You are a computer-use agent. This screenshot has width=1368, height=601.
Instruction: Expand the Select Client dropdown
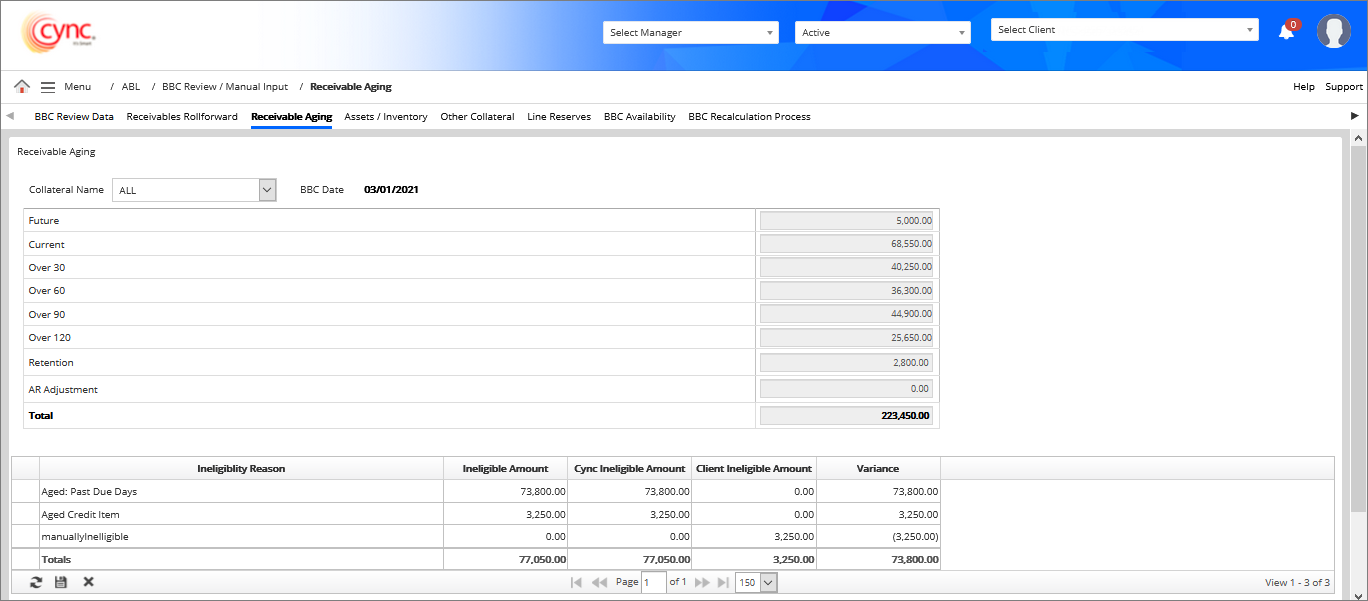[x=1124, y=30]
